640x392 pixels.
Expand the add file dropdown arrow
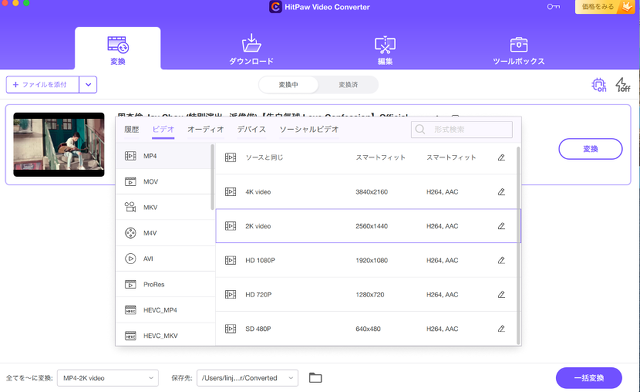(88, 85)
